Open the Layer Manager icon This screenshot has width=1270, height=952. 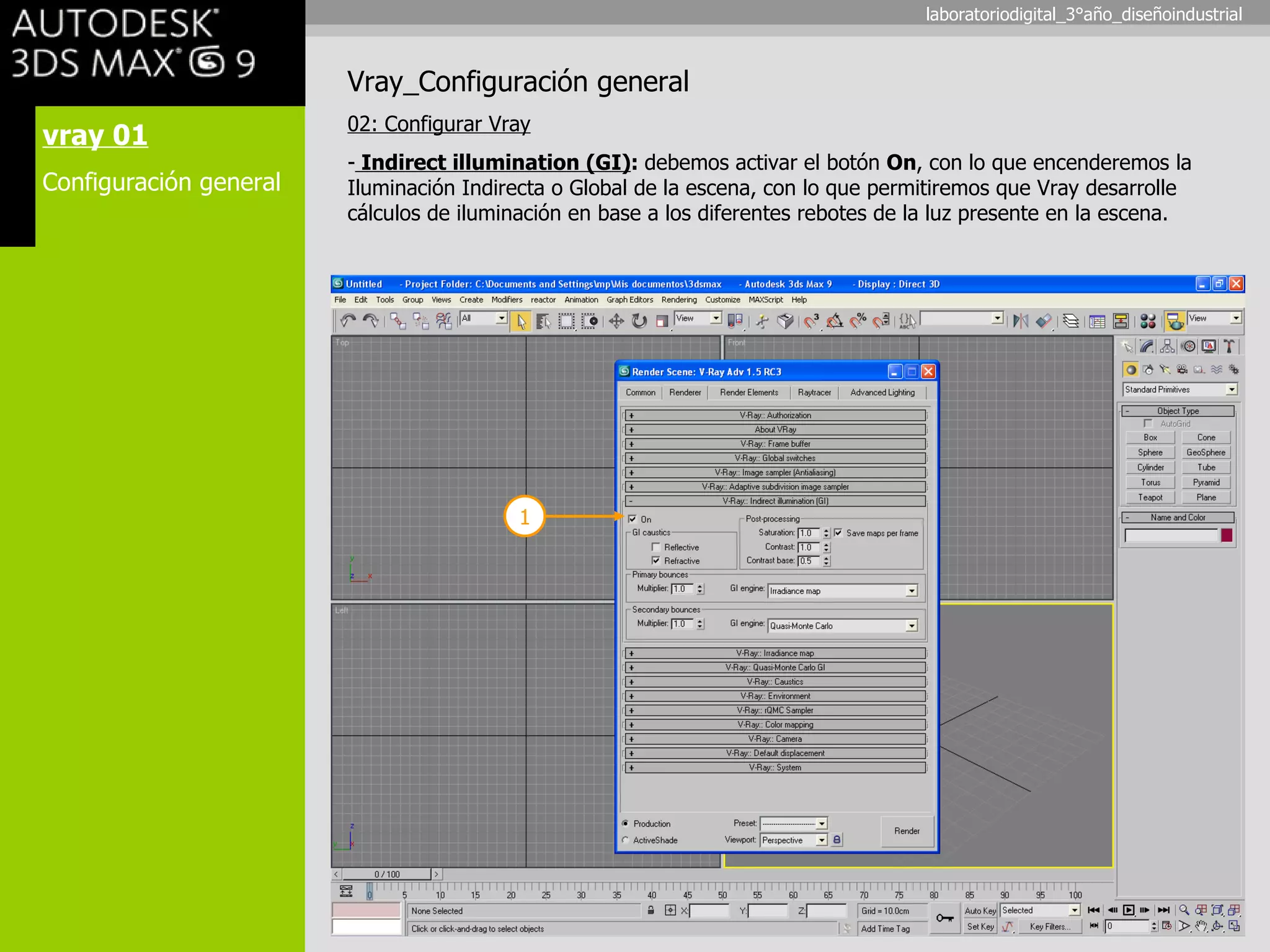[x=1071, y=320]
